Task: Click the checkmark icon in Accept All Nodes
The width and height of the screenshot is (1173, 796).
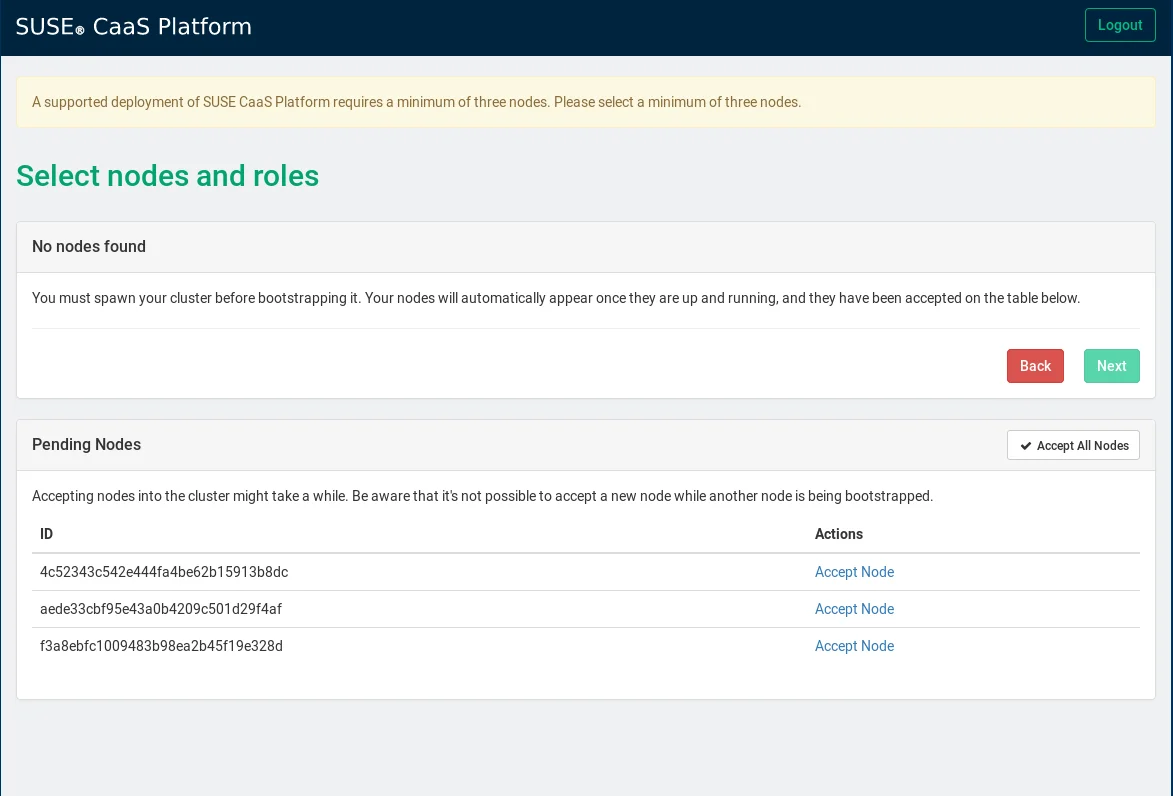Action: (x=1026, y=446)
